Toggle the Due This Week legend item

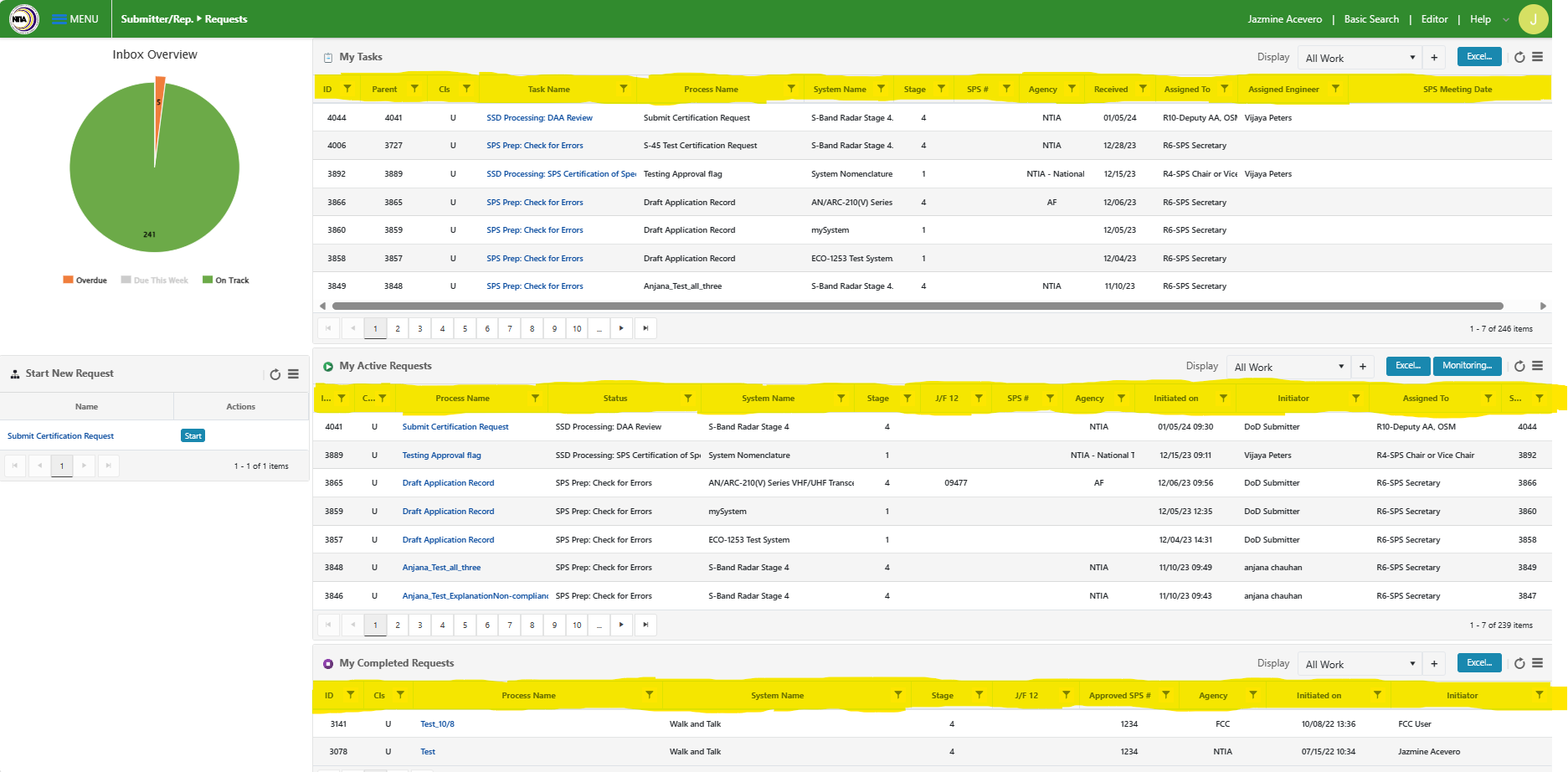155,280
